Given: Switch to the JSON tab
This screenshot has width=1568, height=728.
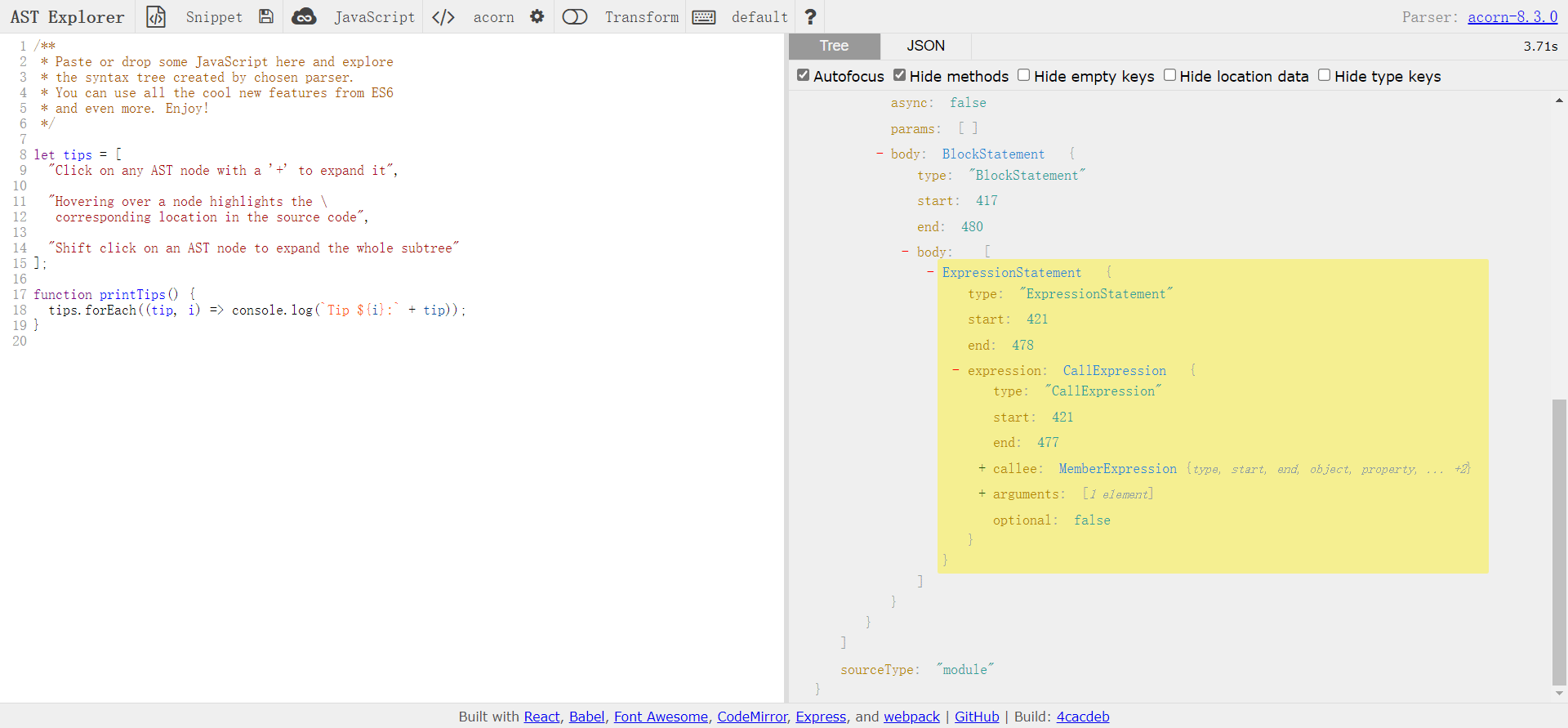Looking at the screenshot, I should point(925,46).
